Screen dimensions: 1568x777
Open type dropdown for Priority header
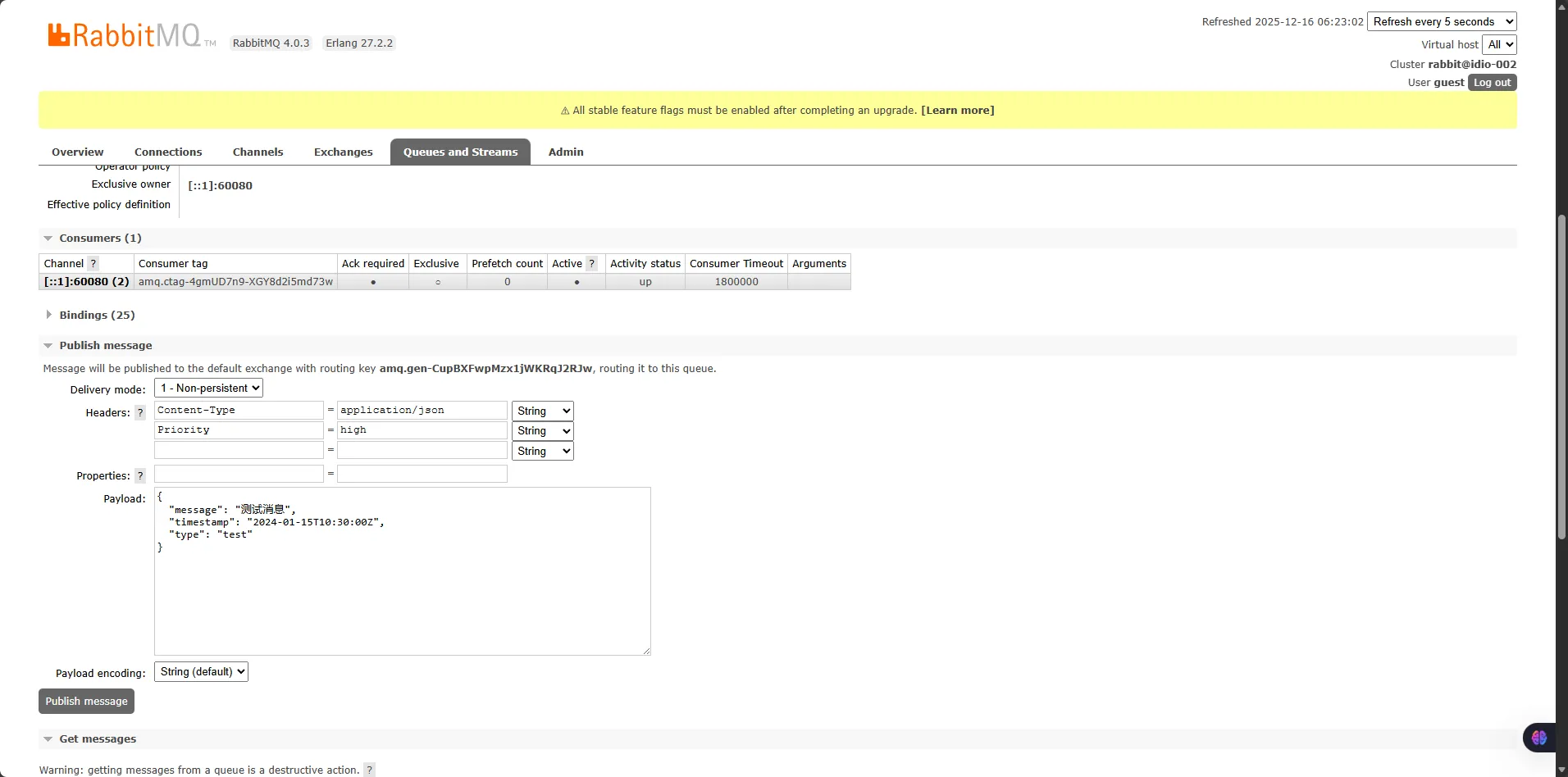pos(542,431)
